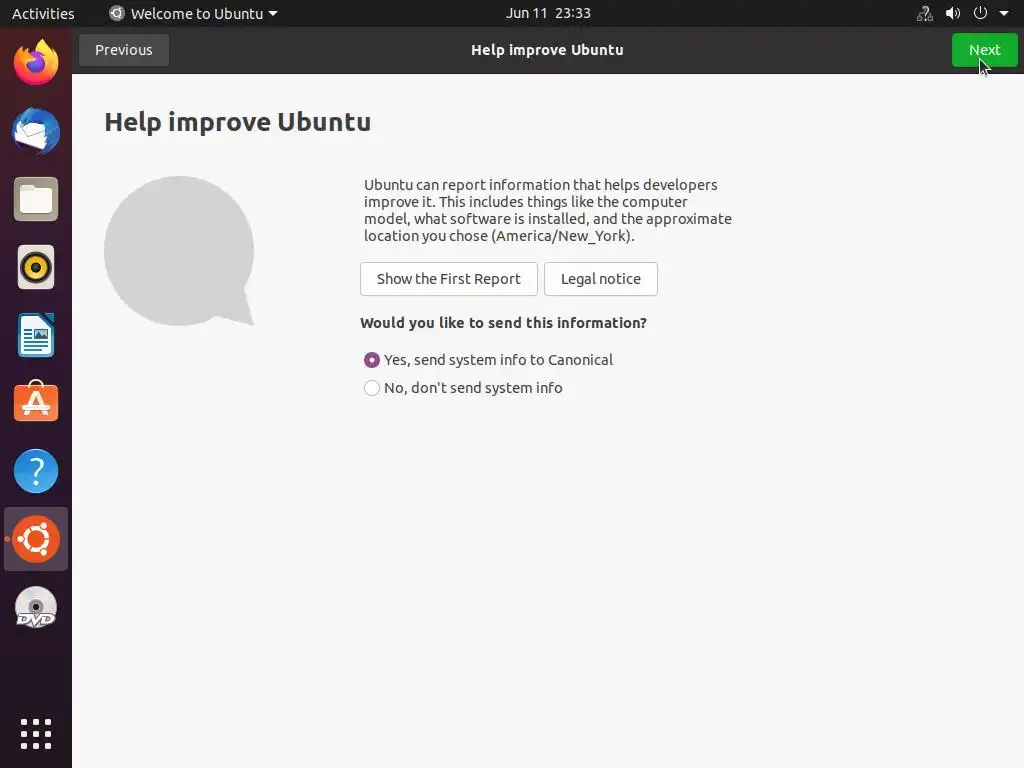Open the Help question mark icon
Image resolution: width=1024 pixels, height=768 pixels.
tap(36, 471)
